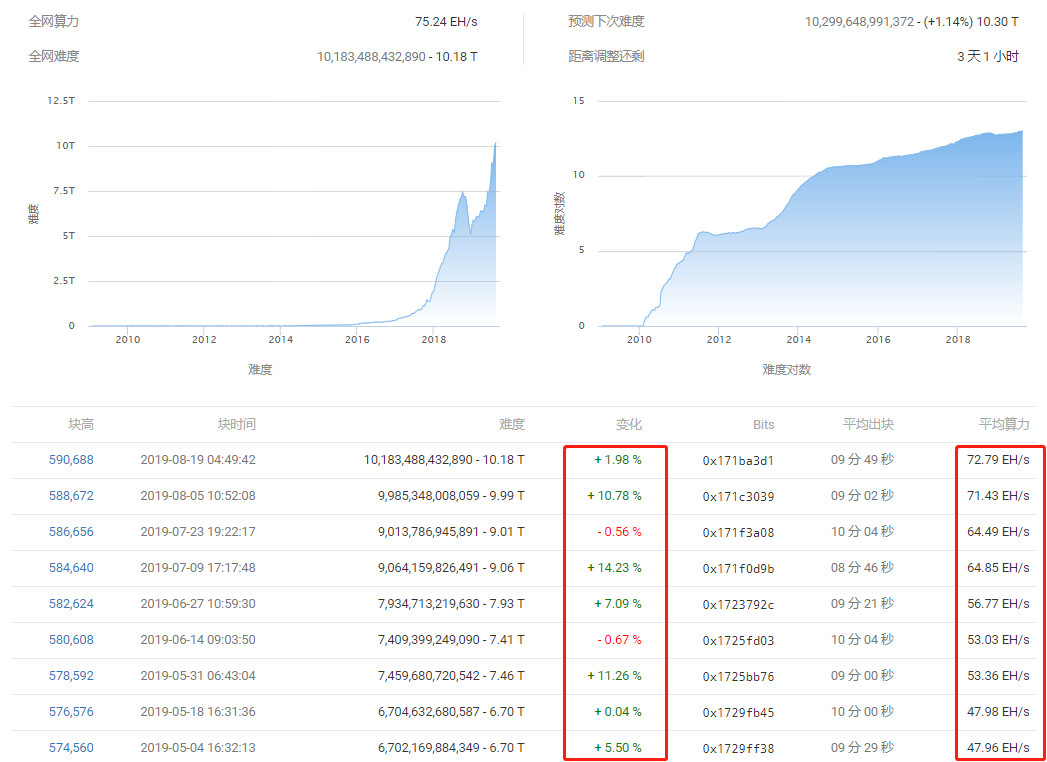Open block height 578,592 link
Viewport: 1047px width, 762px height.
coord(71,676)
